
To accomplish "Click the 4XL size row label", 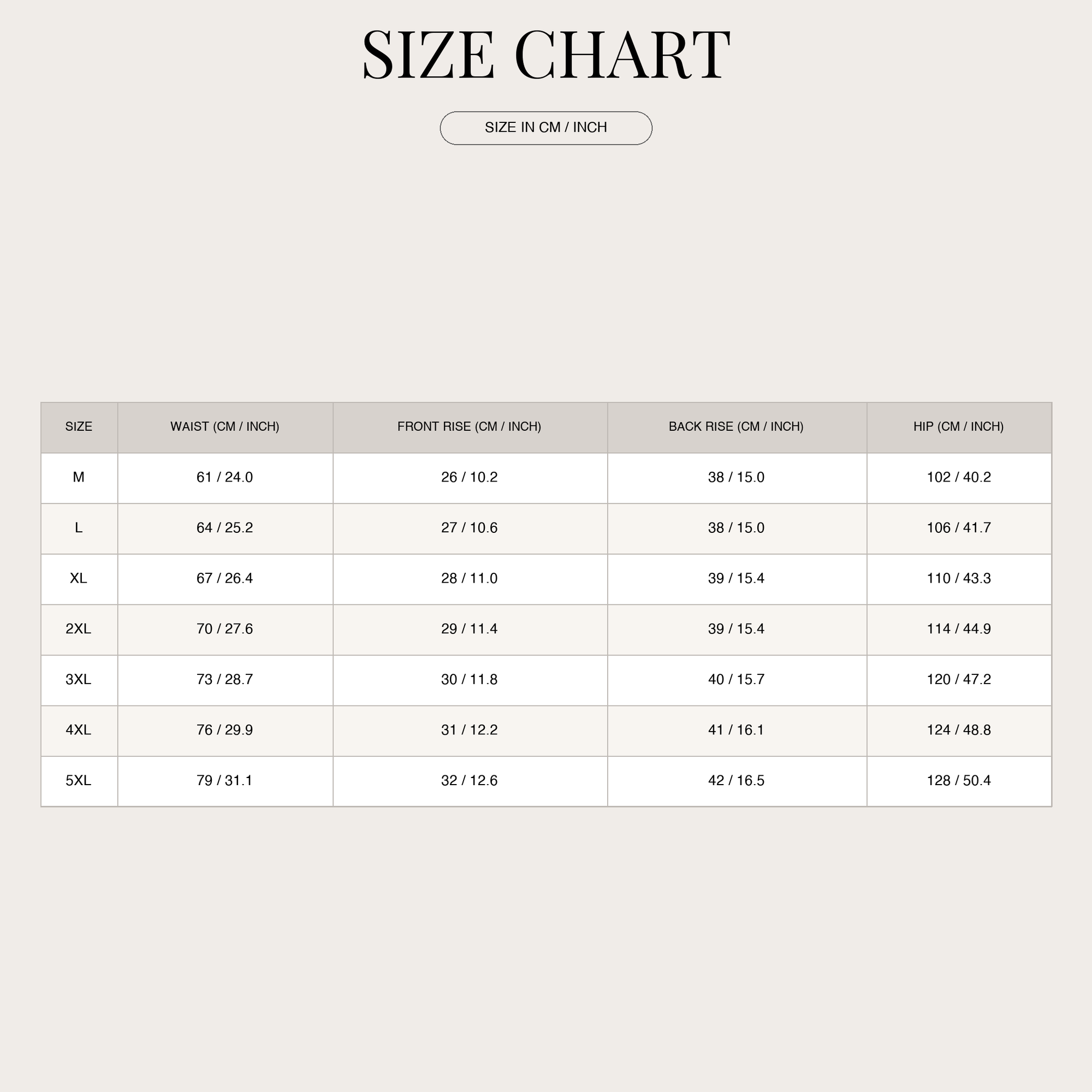I will tap(79, 730).
